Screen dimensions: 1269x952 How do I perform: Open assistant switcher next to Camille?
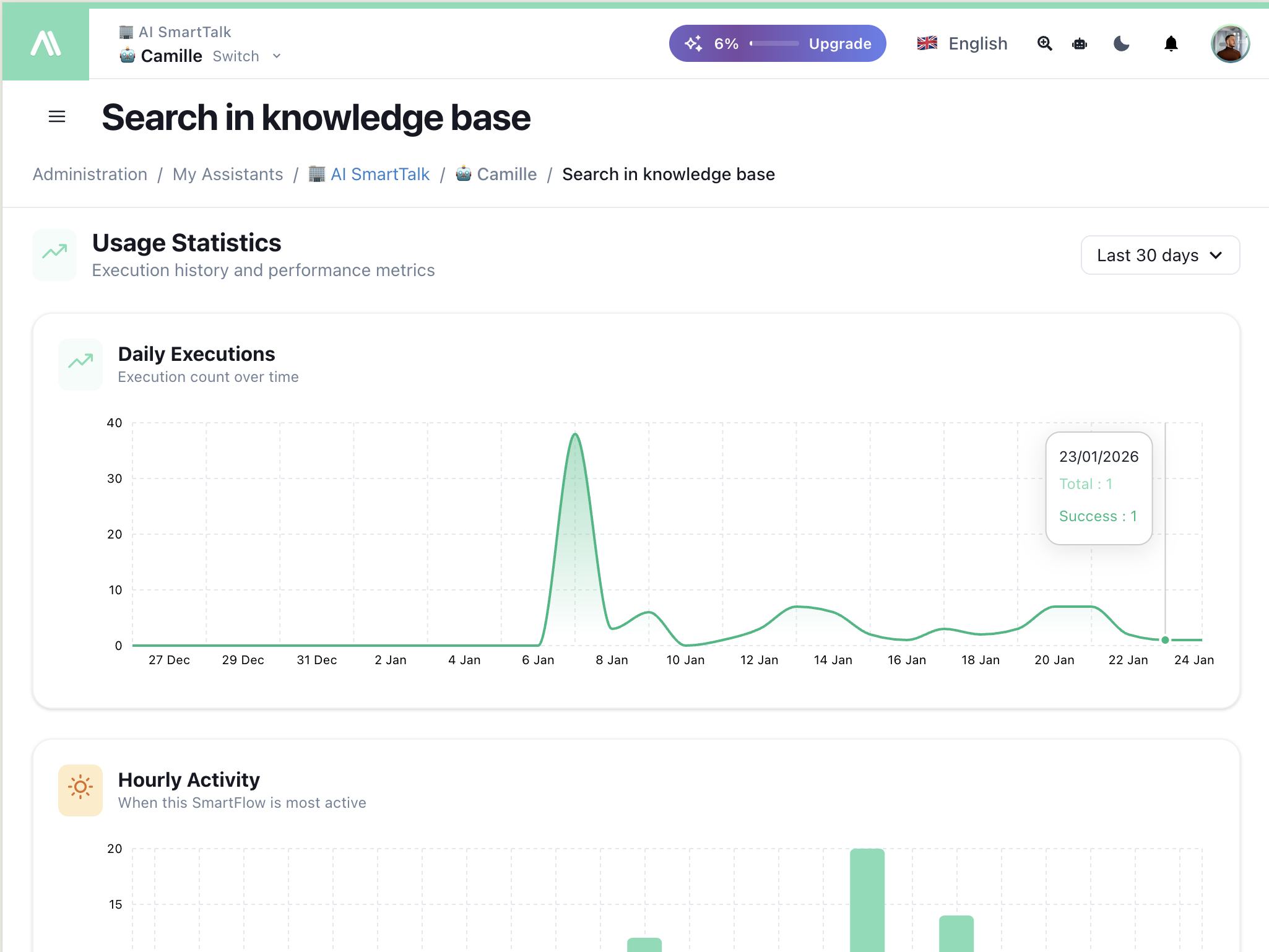point(236,56)
